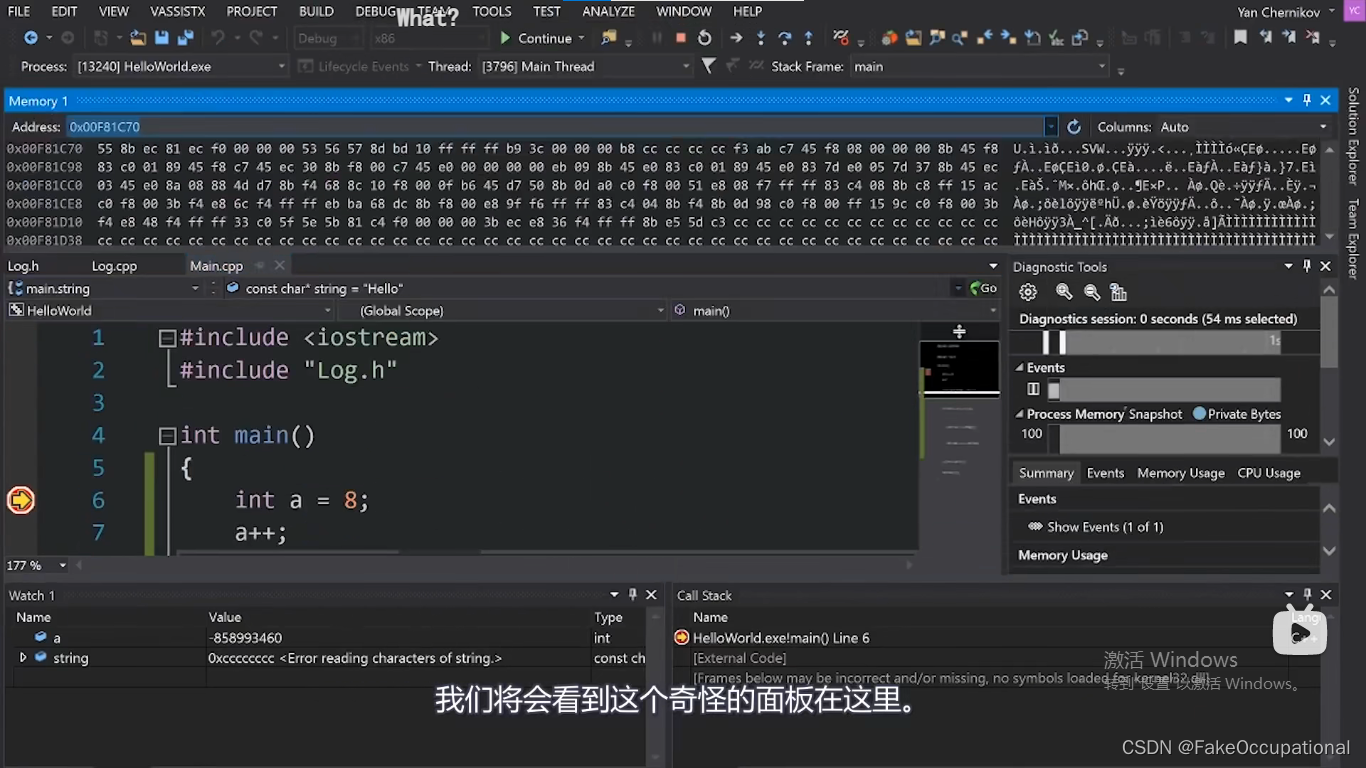Click the Step Over icon
The width and height of the screenshot is (1366, 768).
785,38
